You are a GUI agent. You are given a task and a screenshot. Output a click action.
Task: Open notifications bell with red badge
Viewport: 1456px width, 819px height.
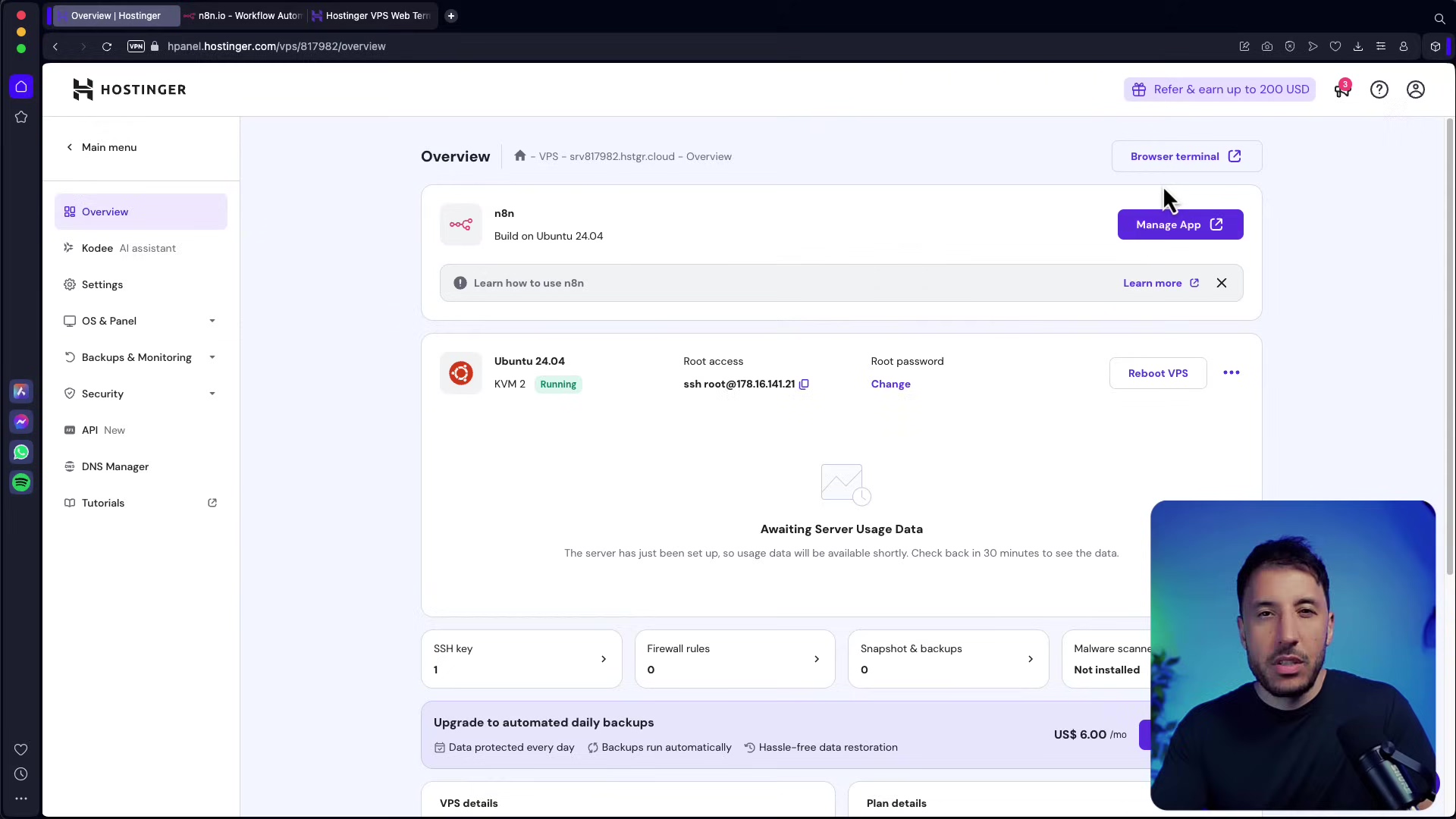point(1342,89)
